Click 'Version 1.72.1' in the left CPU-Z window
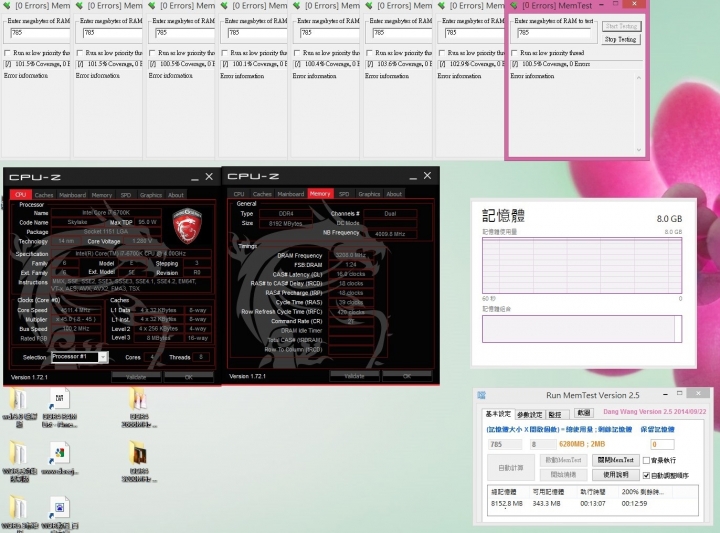 pos(29,377)
